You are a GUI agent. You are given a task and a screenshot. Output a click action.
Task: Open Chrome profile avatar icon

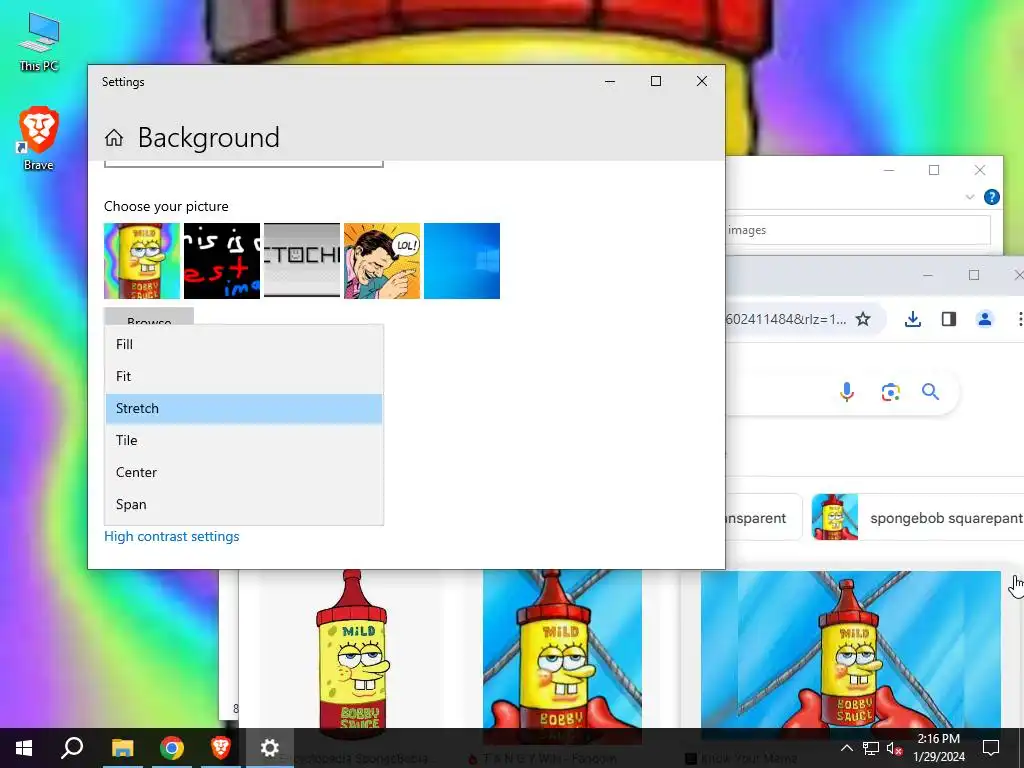click(x=985, y=319)
